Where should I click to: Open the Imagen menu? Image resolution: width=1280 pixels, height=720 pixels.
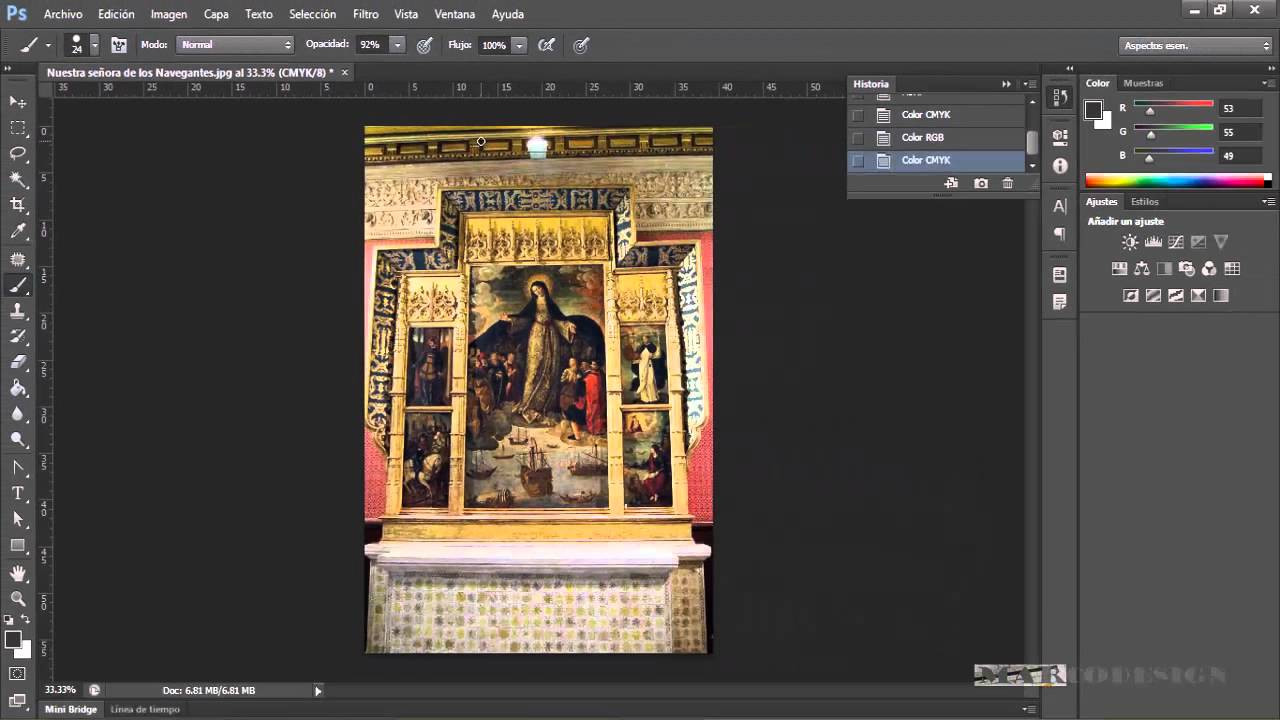(x=169, y=15)
